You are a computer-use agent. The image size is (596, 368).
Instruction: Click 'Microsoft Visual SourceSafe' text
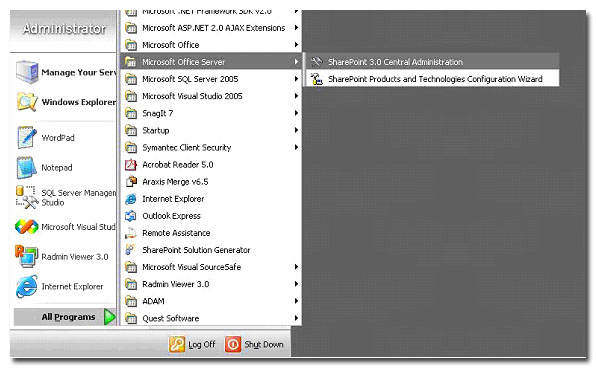[x=192, y=267]
